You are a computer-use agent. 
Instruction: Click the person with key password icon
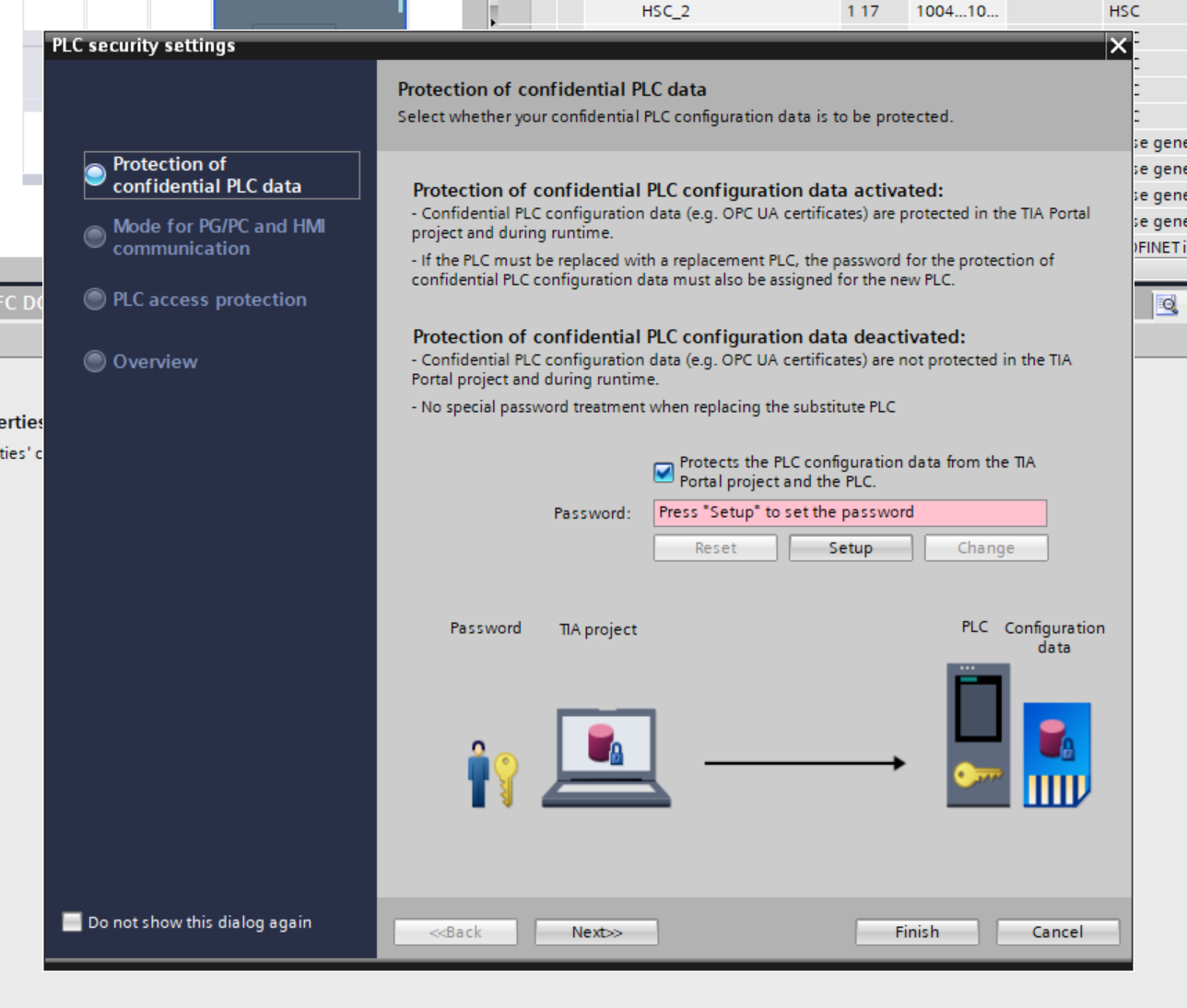pos(492,774)
